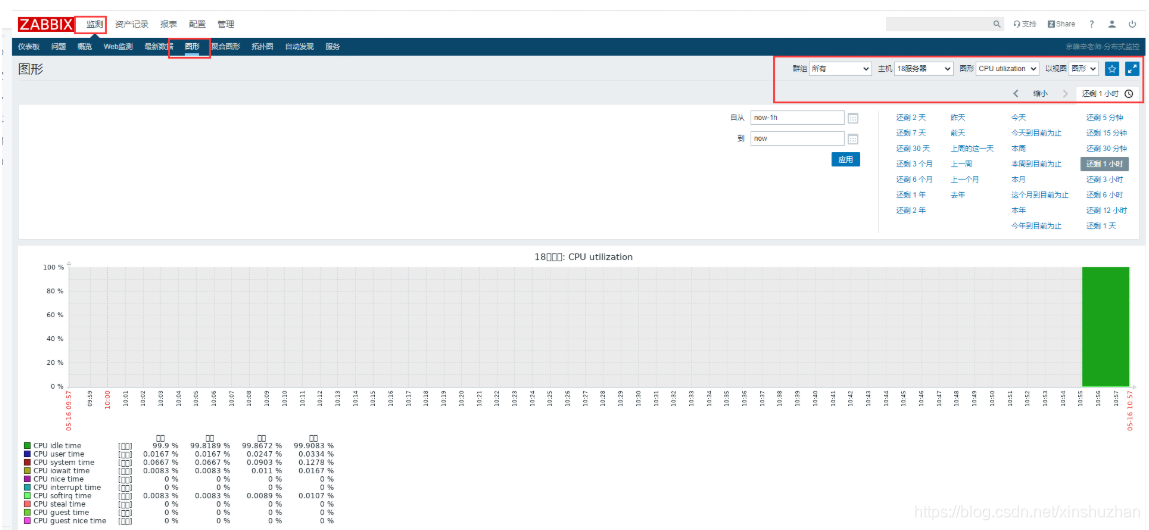Click the 应用 apply button

846,159
